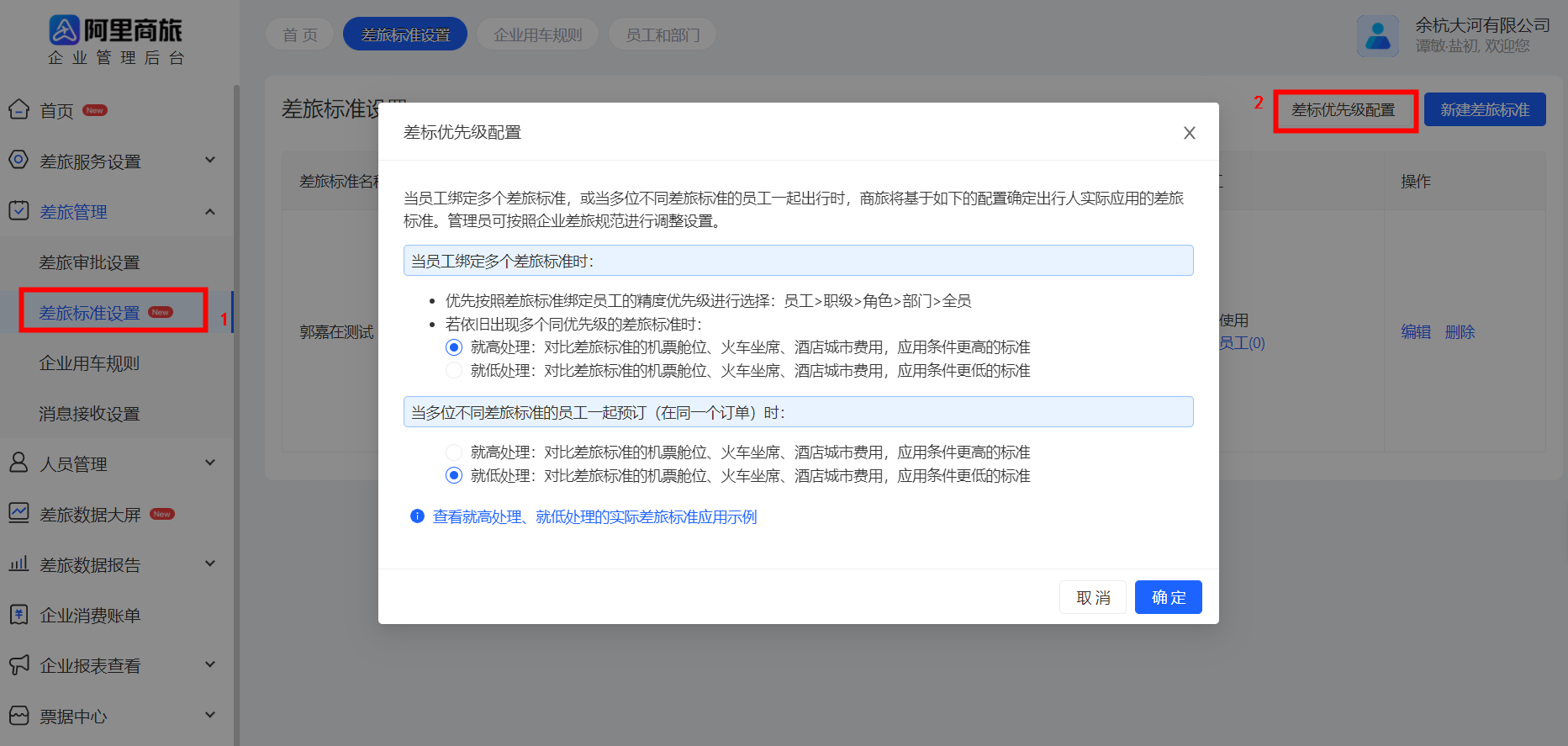Open 企业用车规则 in the sidebar
This screenshot has height=746, width=1568.
click(89, 363)
